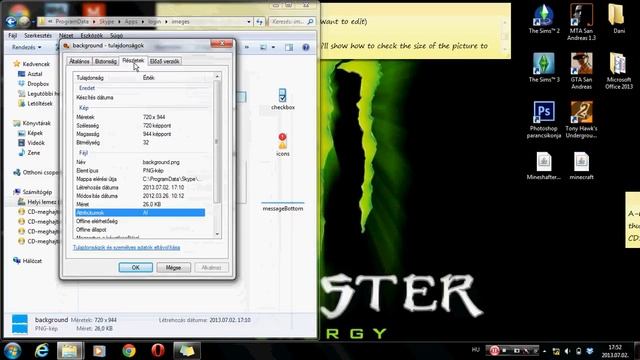Image resolution: width=640 pixels, height=360 pixels.
Task: Open the view options dropdown arrow
Action: point(273,47)
